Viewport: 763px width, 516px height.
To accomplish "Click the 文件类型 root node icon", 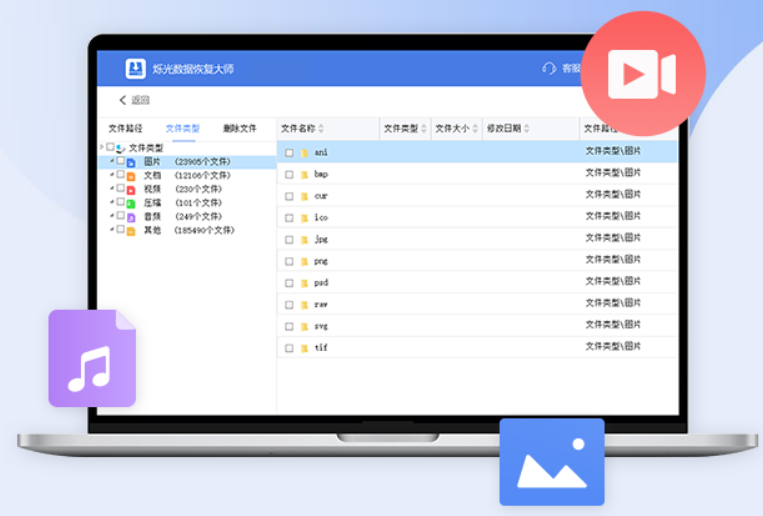I will [121, 148].
